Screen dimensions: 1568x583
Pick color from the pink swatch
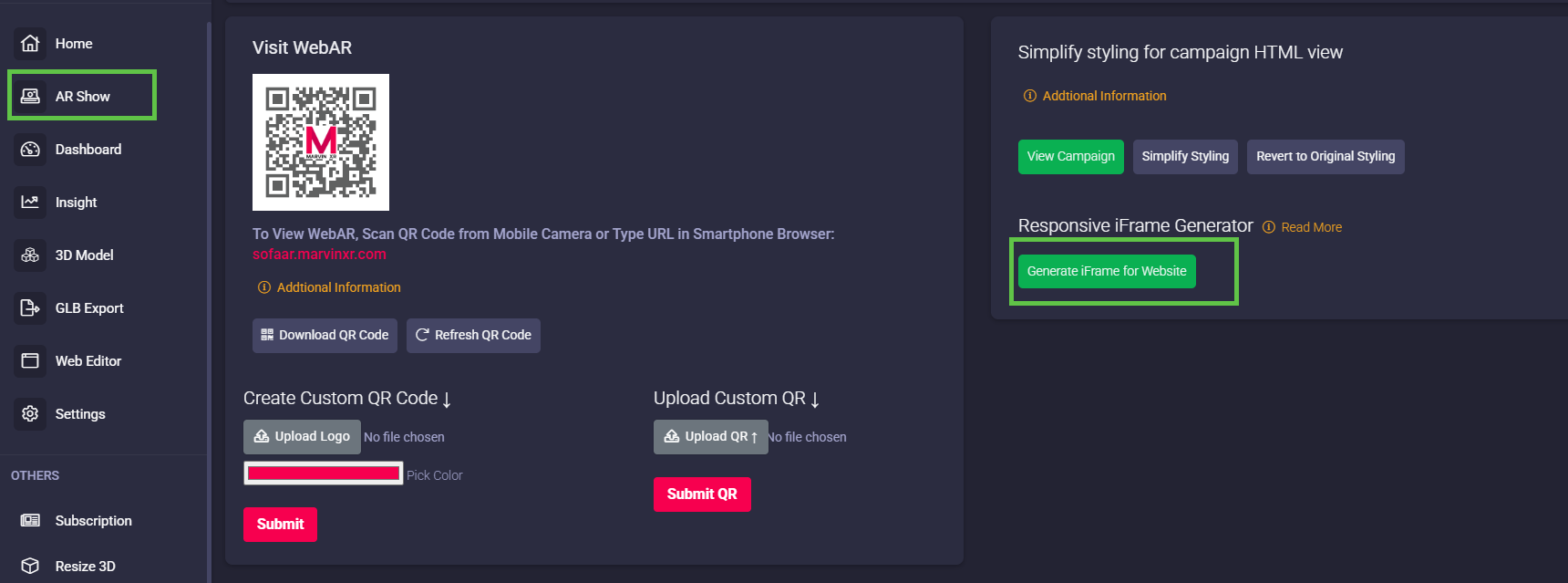[324, 474]
